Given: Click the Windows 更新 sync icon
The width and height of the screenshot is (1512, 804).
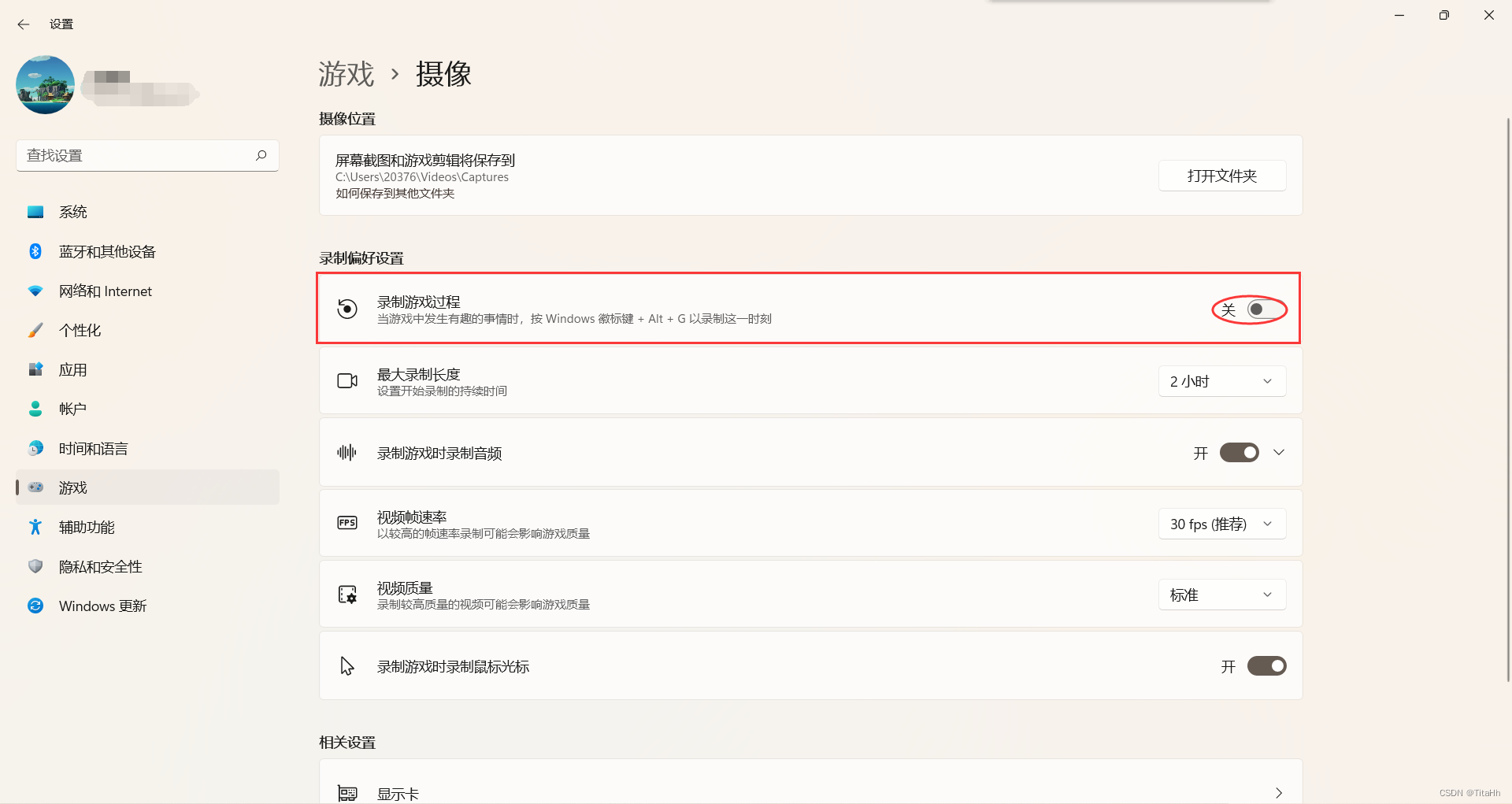Looking at the screenshot, I should pyautogui.click(x=35, y=606).
